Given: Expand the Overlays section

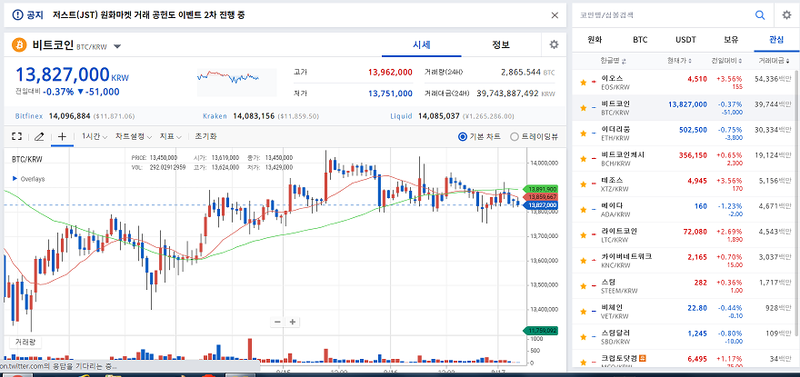Looking at the screenshot, I should (29, 179).
